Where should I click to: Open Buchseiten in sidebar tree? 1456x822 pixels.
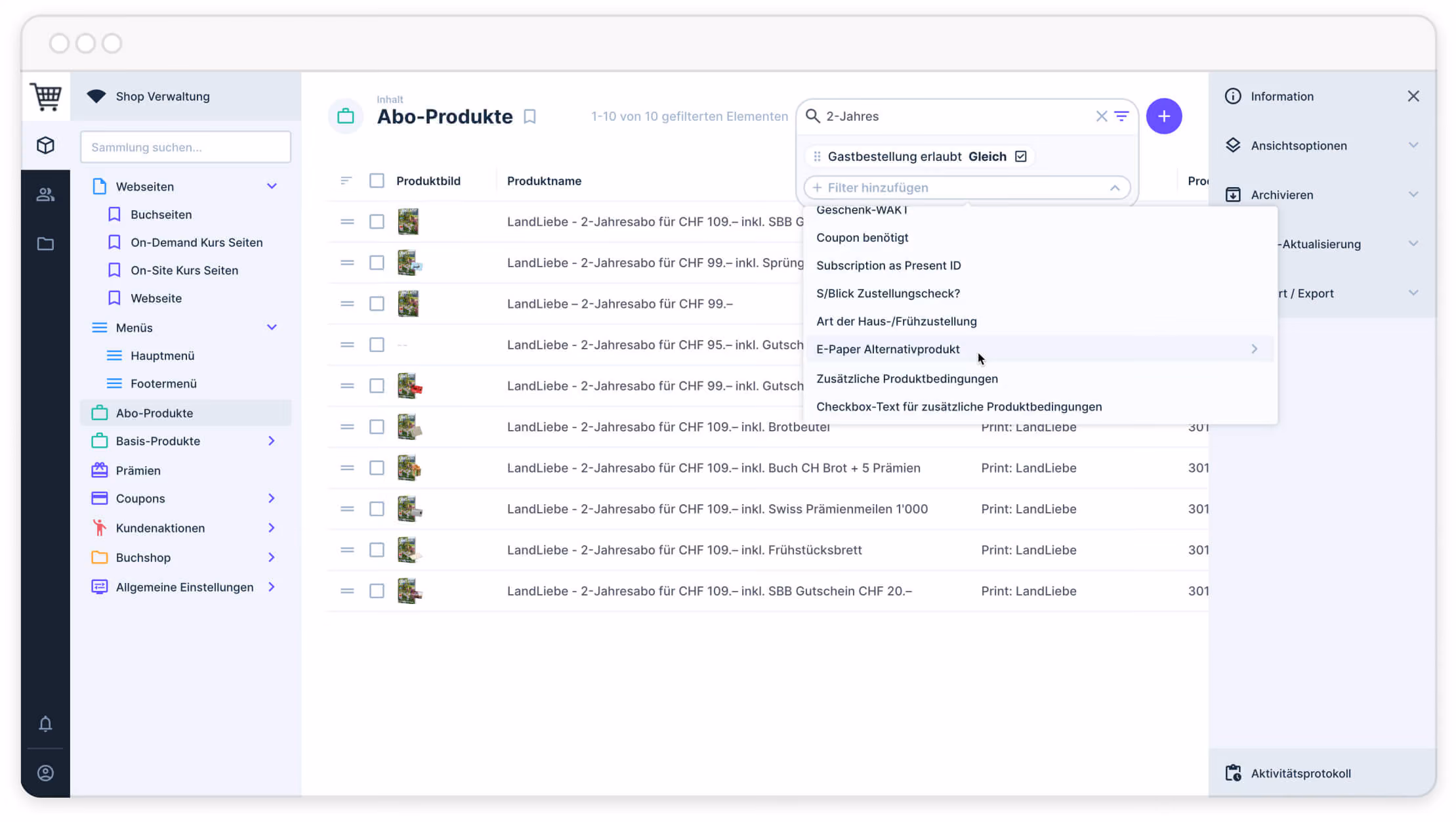tap(161, 215)
